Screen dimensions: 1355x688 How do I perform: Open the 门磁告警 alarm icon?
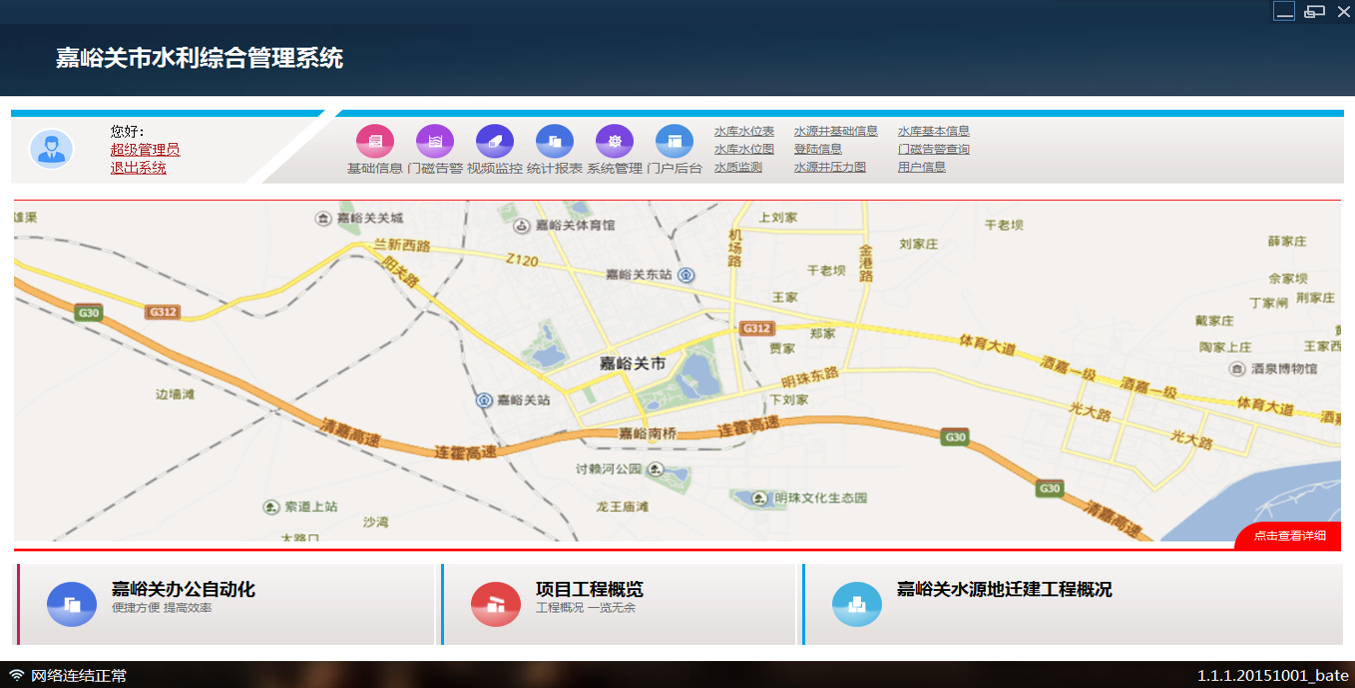coord(434,141)
